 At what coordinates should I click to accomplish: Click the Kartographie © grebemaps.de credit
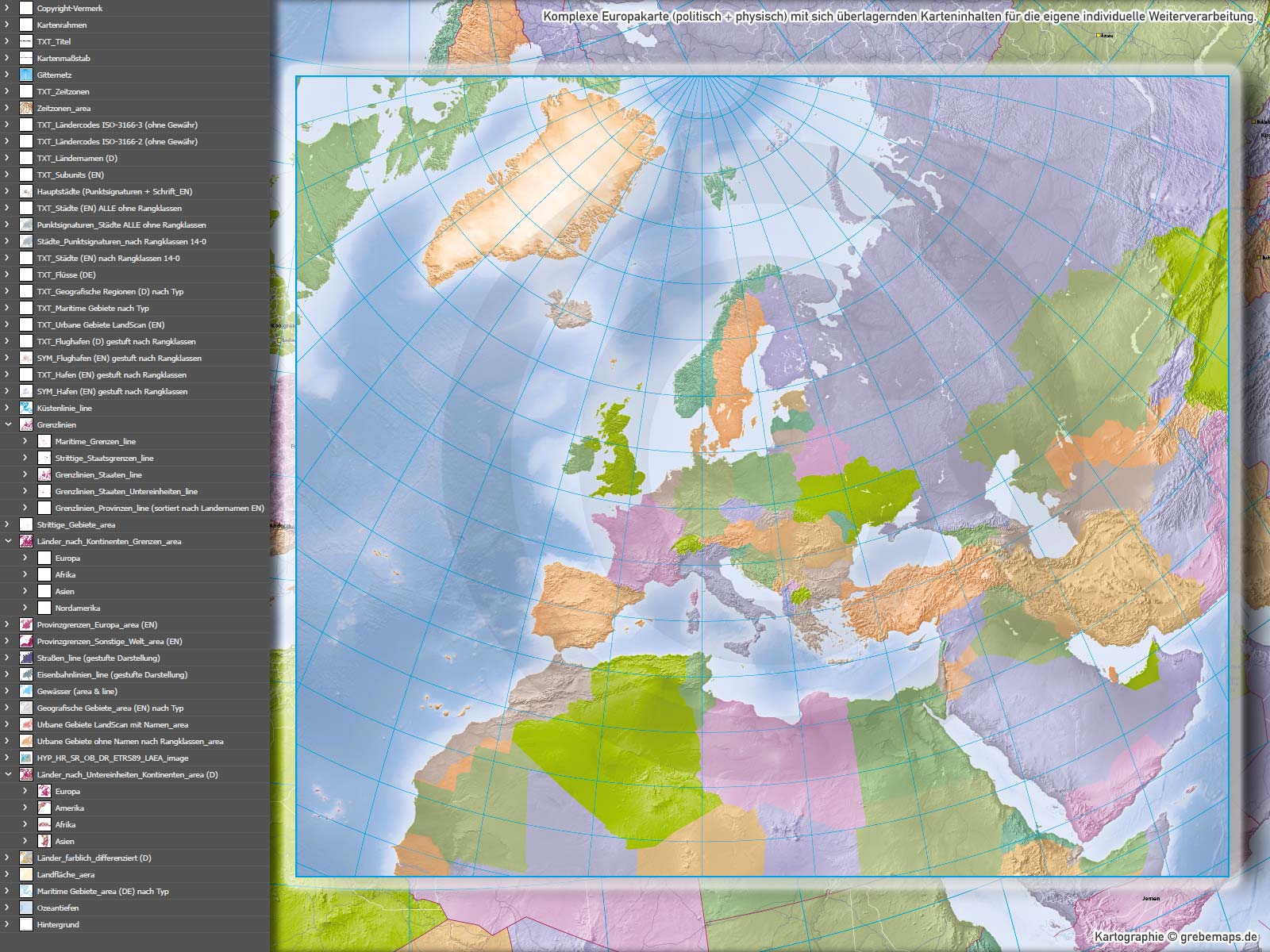[x=1176, y=937]
